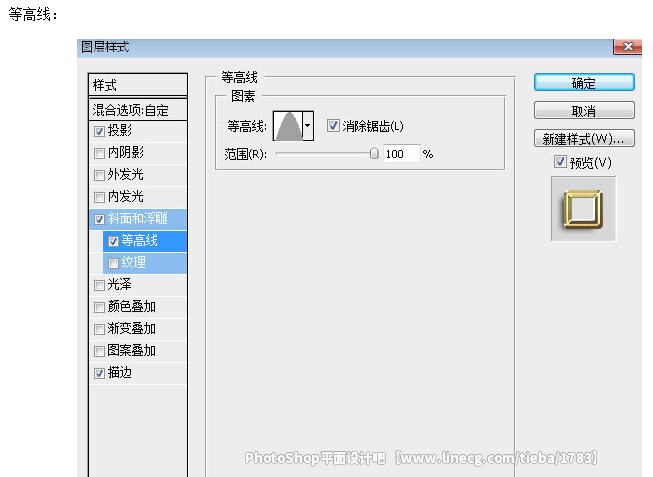
Task: Enable the 内阴影 inner shadow checkbox
Action: tap(99, 153)
